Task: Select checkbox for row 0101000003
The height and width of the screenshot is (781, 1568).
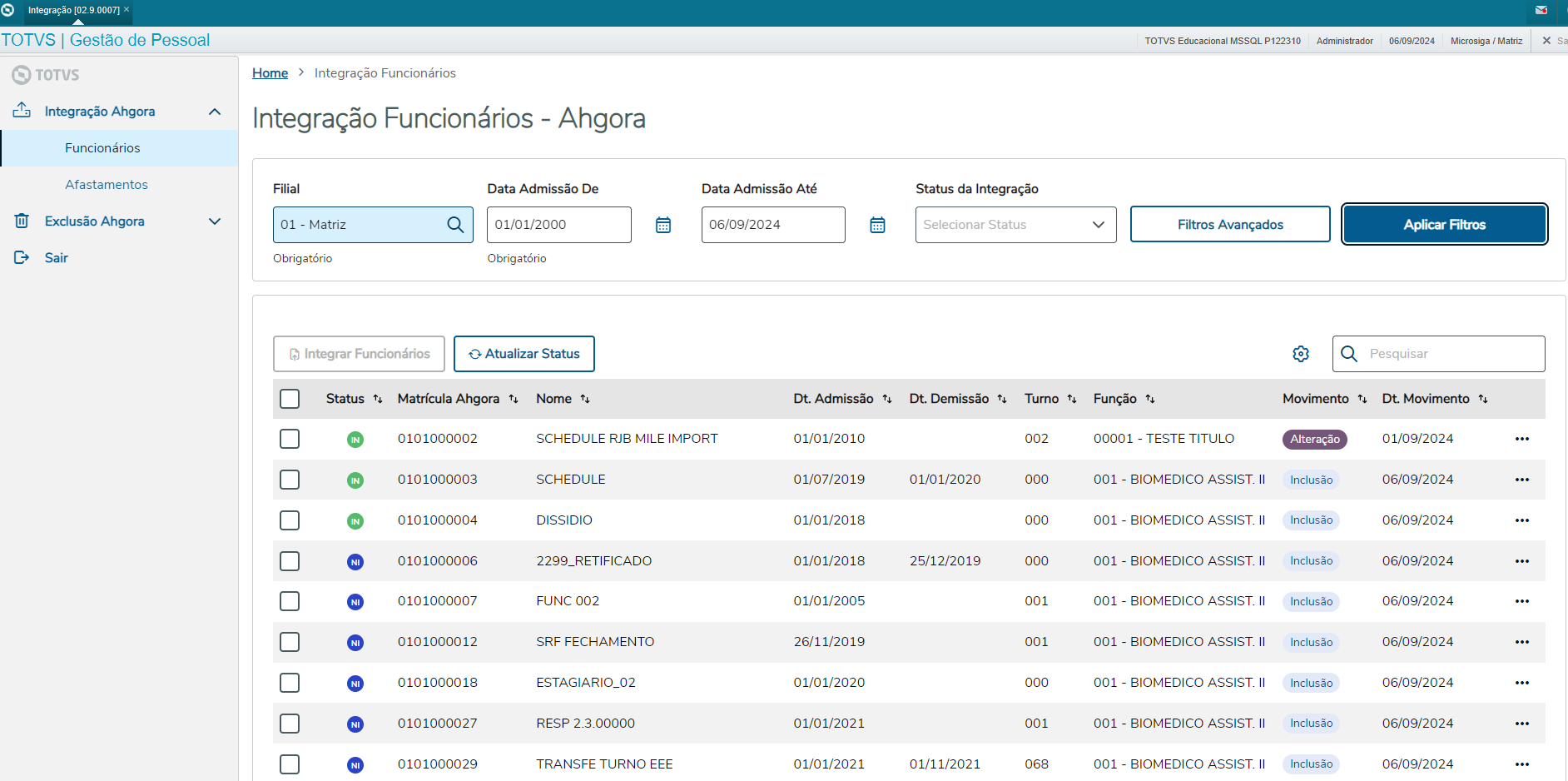Action: (290, 480)
